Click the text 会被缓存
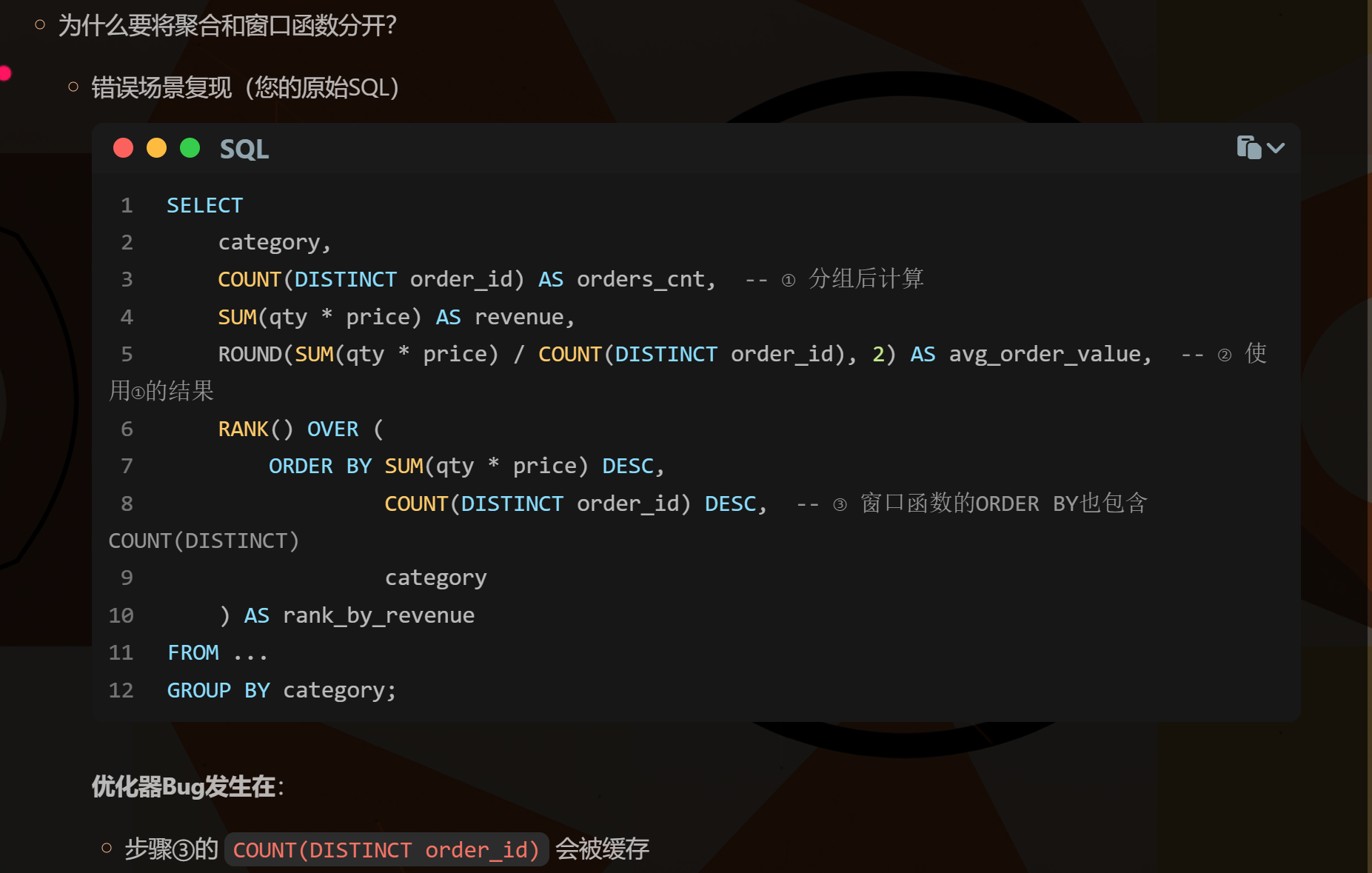The height and width of the screenshot is (873, 1372). [603, 849]
